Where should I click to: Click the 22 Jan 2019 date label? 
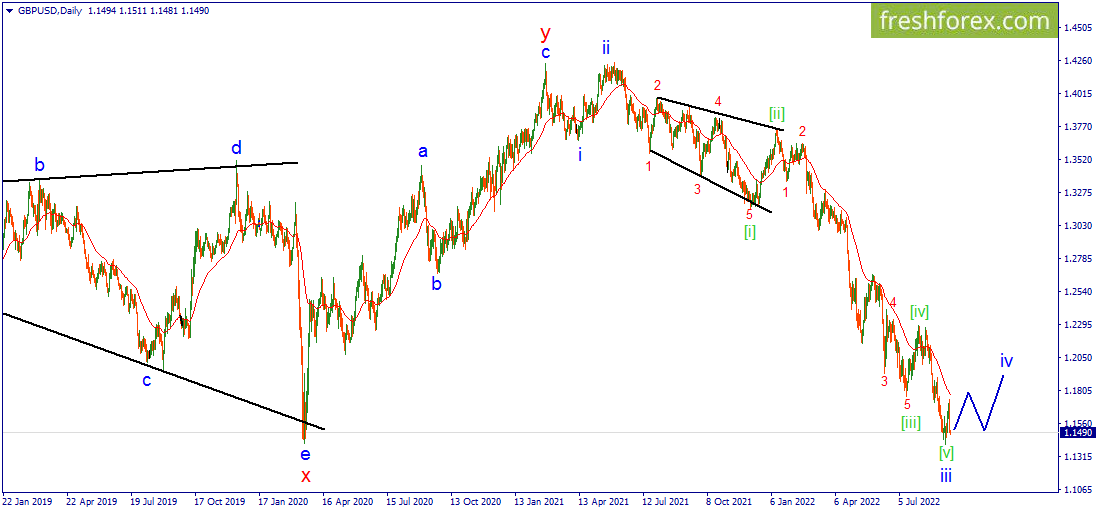pyautogui.click(x=25, y=502)
